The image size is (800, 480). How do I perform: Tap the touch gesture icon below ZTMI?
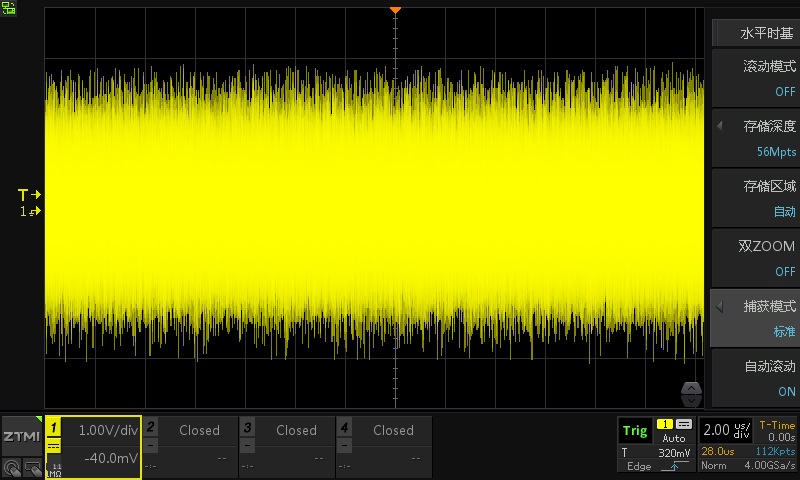(x=11, y=466)
